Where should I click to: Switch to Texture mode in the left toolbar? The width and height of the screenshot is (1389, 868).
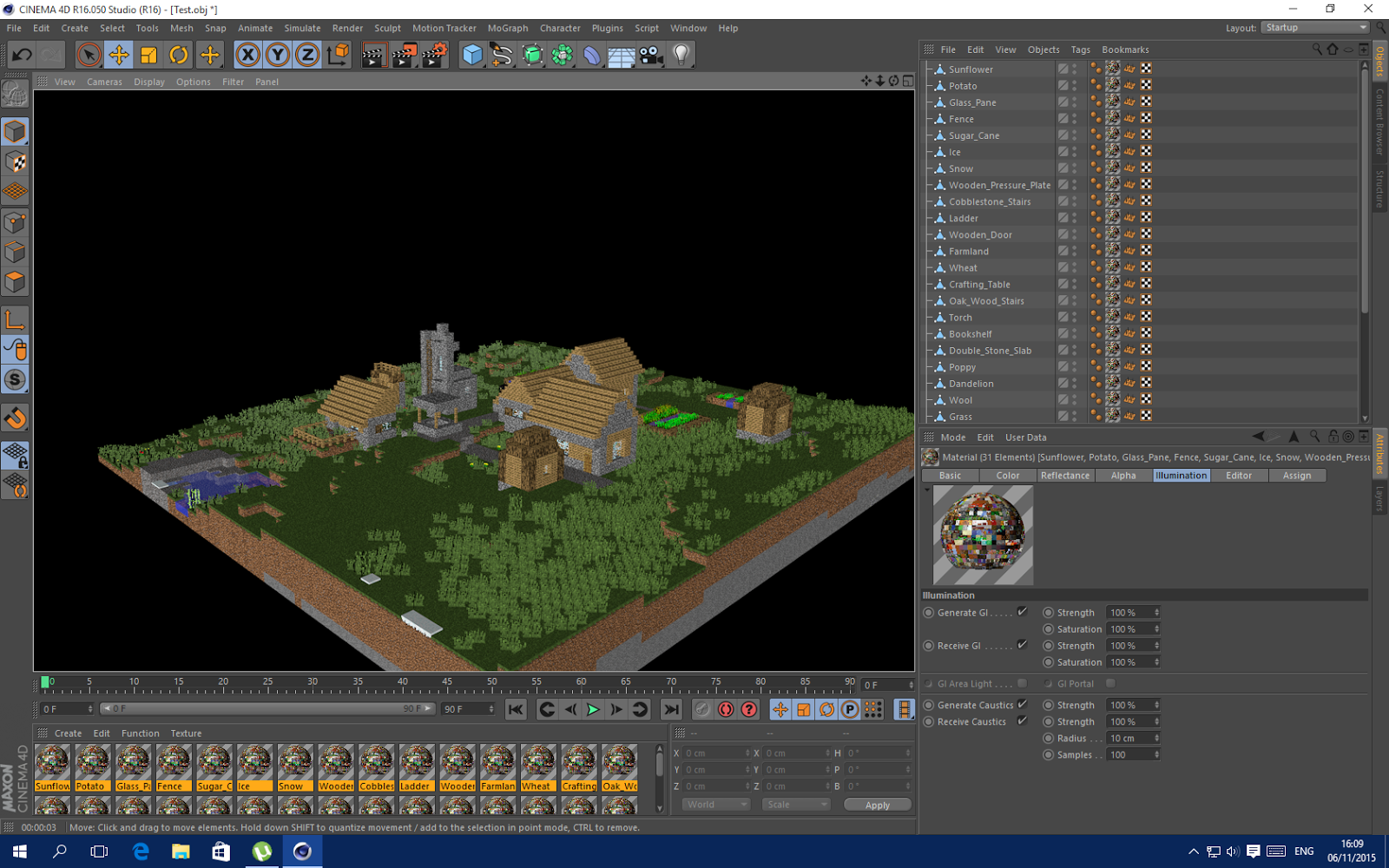(x=15, y=162)
